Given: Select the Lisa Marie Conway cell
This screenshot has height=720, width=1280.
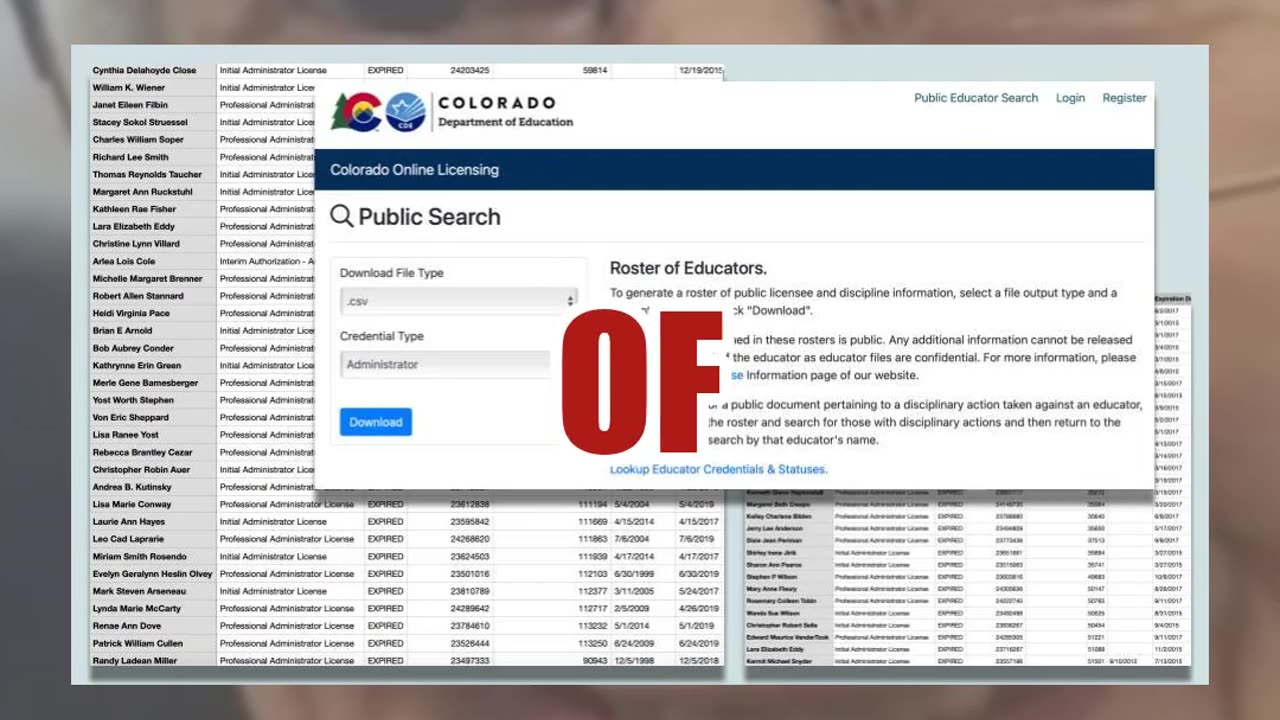Looking at the screenshot, I should click(154, 504).
